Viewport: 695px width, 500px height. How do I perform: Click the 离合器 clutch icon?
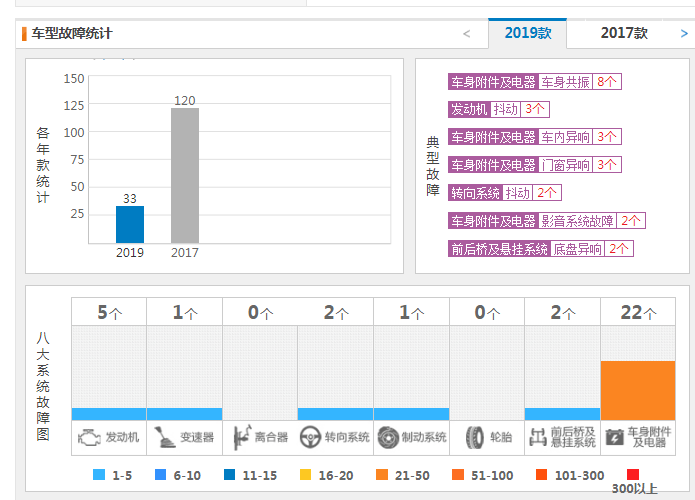click(242, 437)
